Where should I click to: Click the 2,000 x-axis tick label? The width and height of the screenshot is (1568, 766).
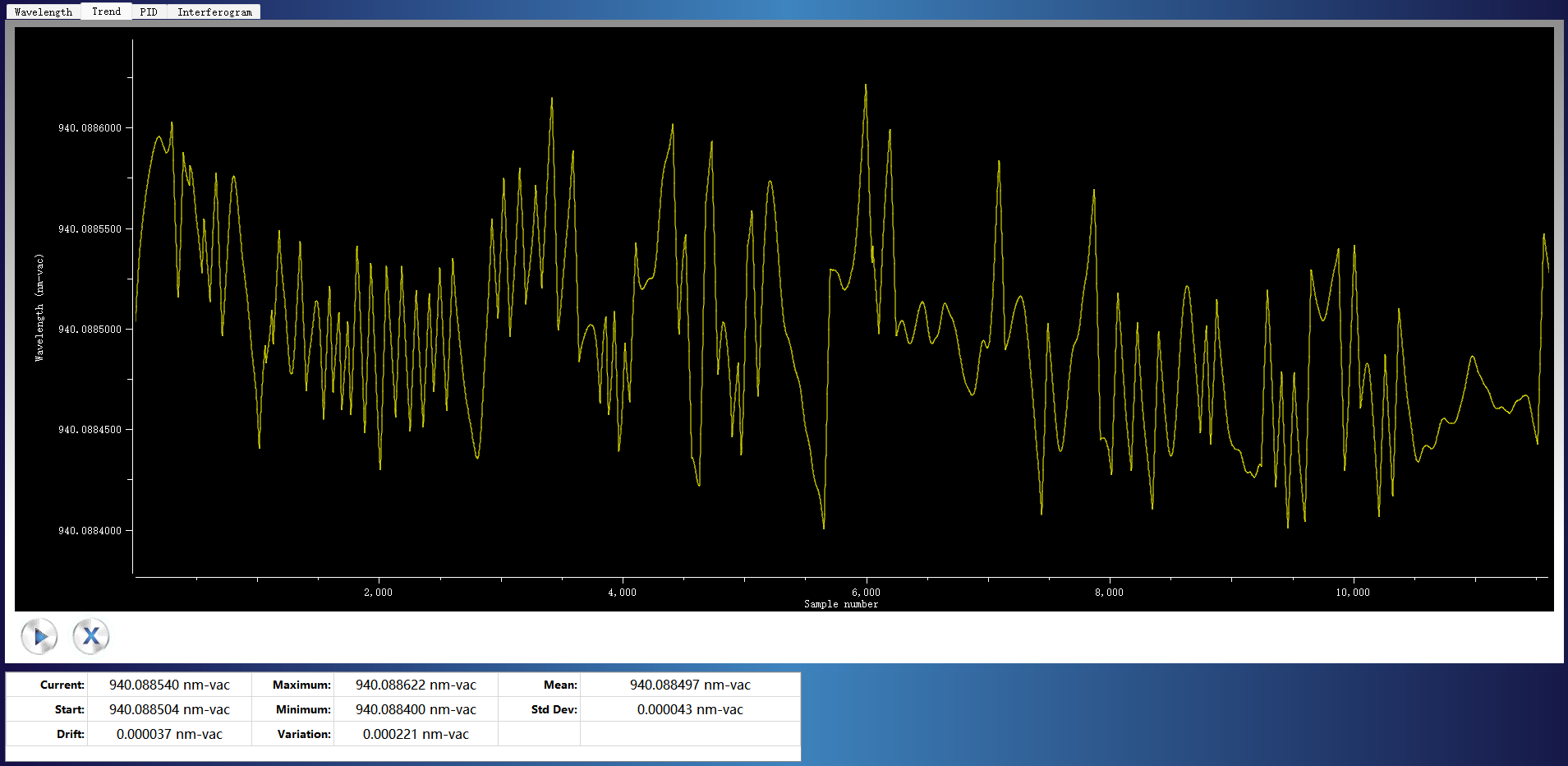tap(379, 593)
